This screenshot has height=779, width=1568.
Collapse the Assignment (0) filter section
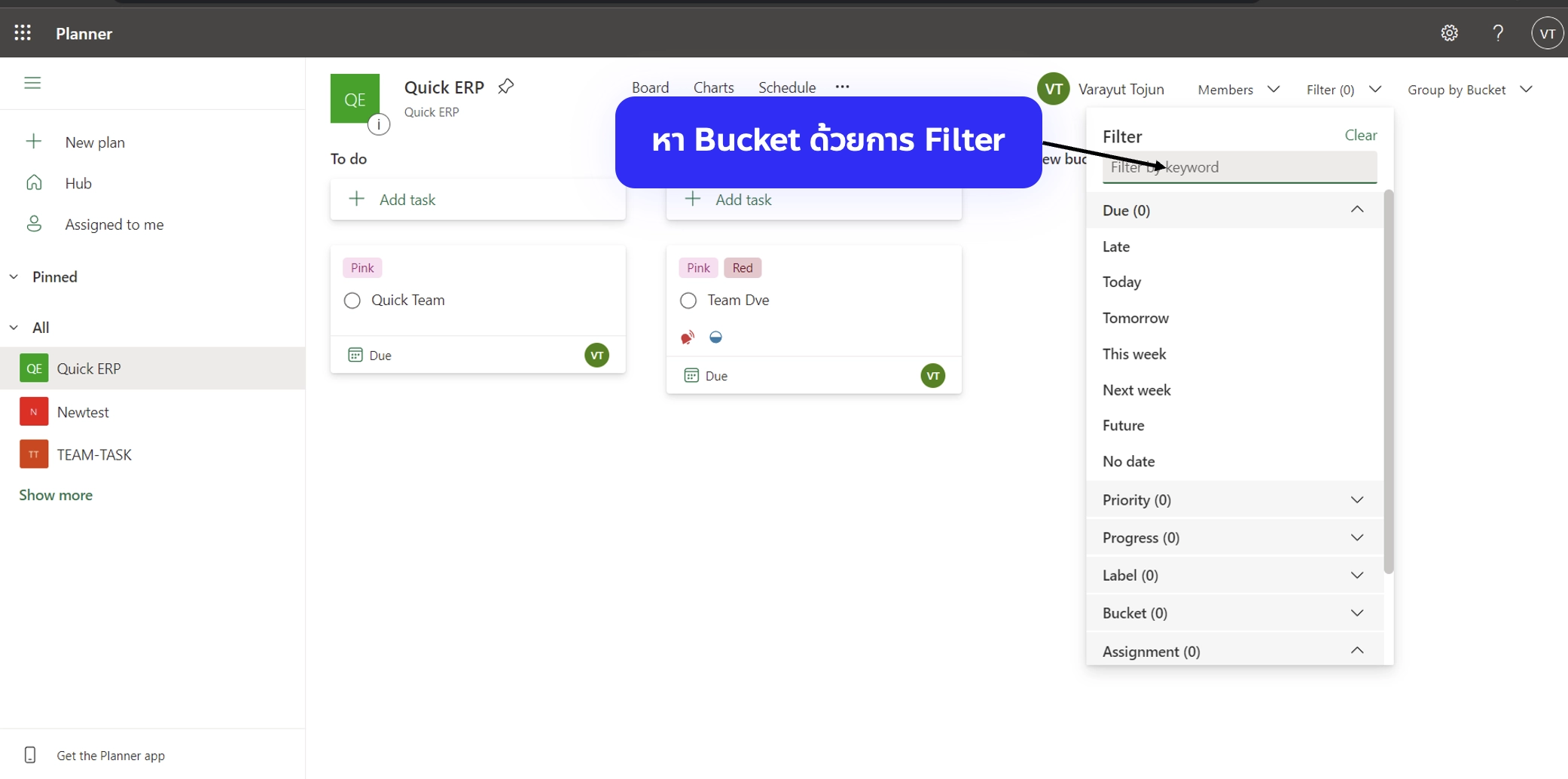pos(1235,650)
